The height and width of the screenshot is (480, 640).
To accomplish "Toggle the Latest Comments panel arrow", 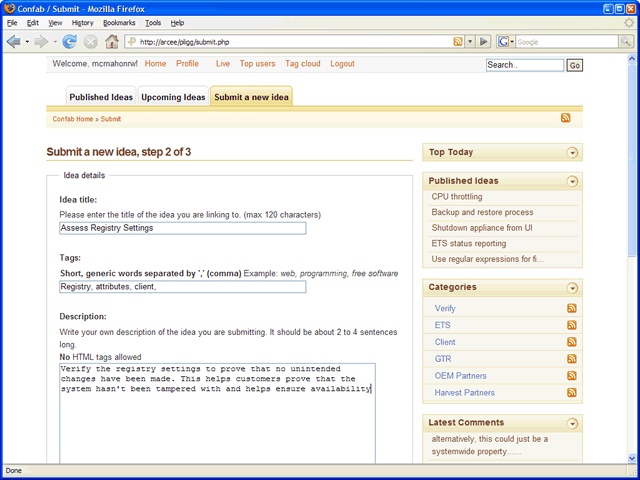I will (572, 423).
